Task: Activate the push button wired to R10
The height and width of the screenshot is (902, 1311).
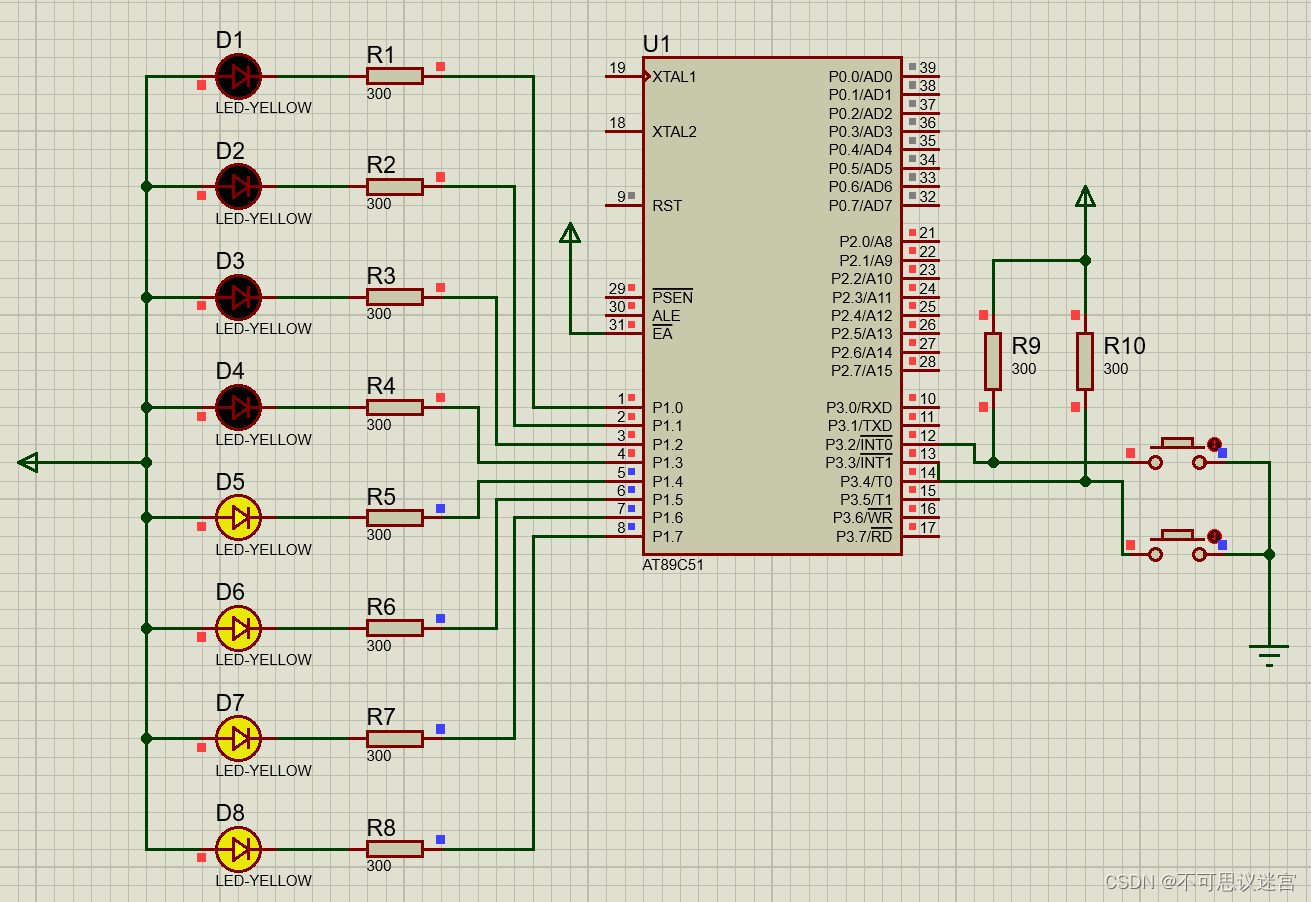Action: (x=1178, y=546)
